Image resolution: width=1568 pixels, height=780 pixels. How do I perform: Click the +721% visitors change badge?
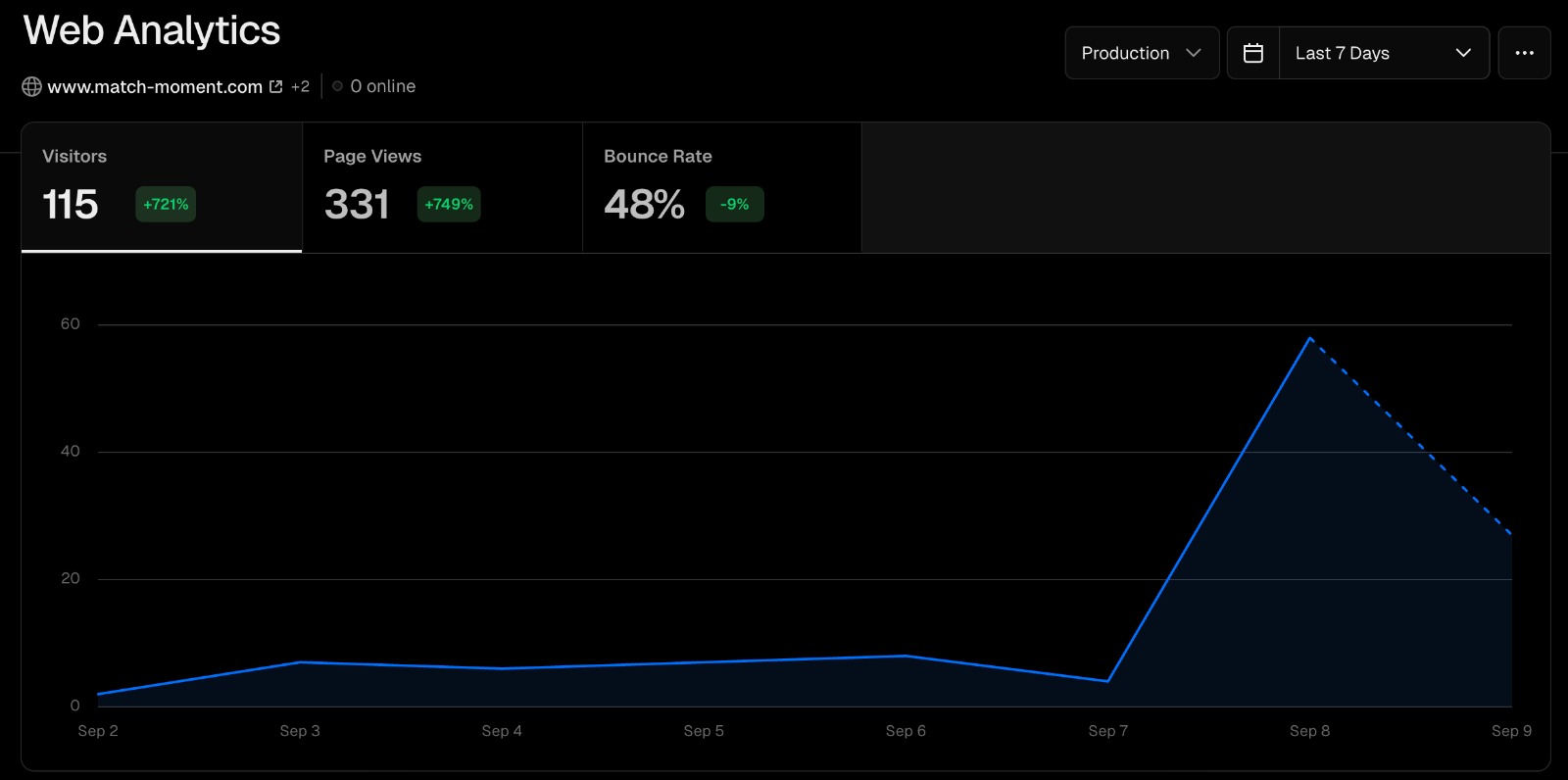click(x=166, y=205)
